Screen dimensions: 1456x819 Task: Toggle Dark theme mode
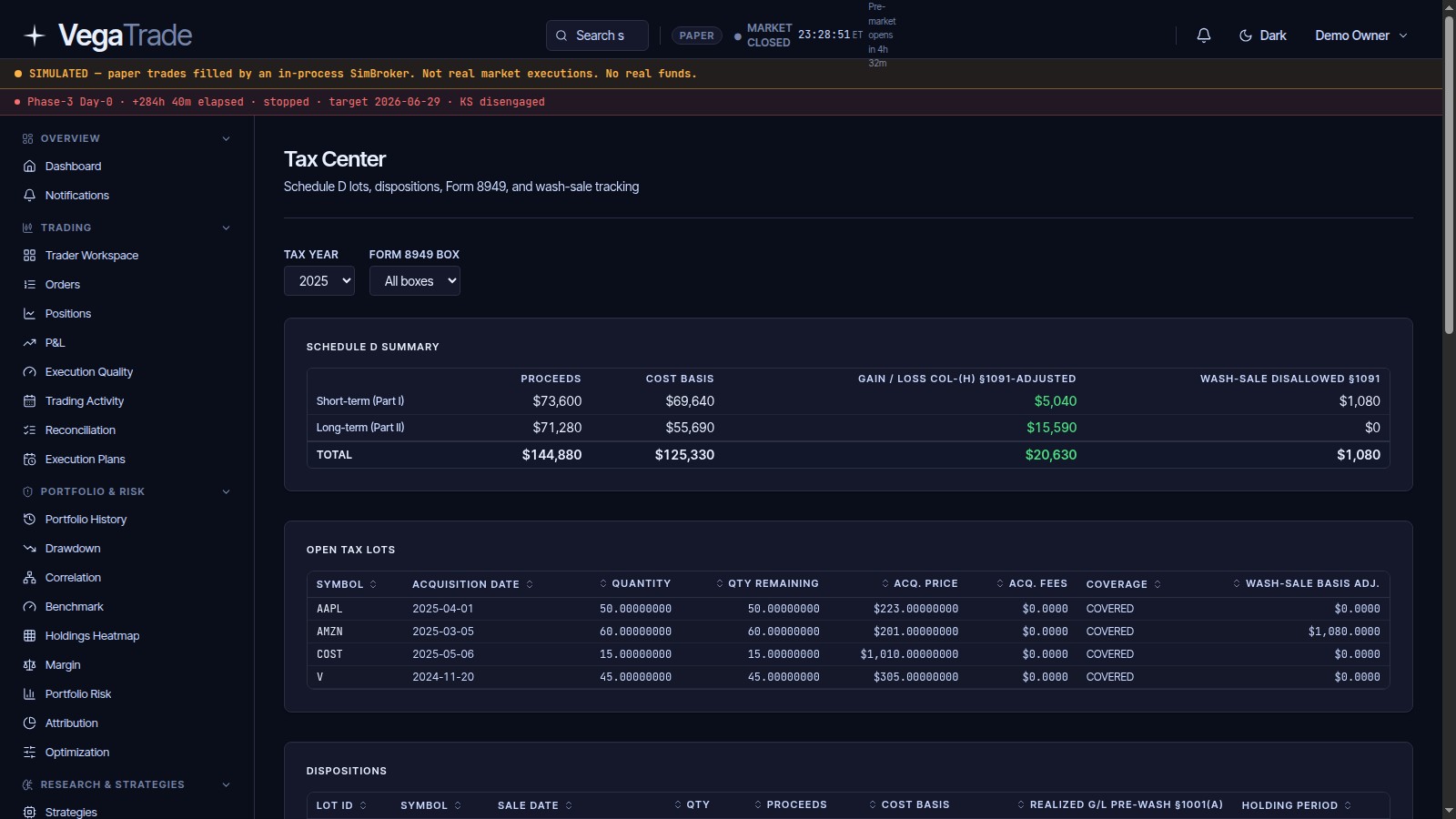pos(1262,35)
